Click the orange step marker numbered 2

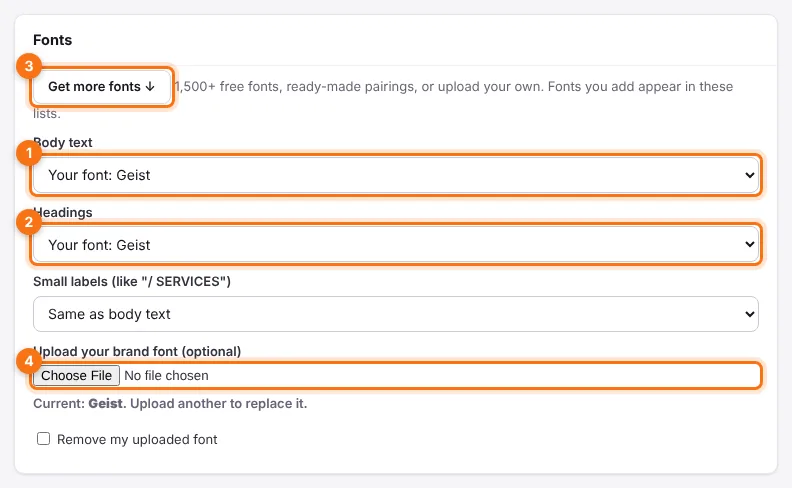tap(29, 222)
